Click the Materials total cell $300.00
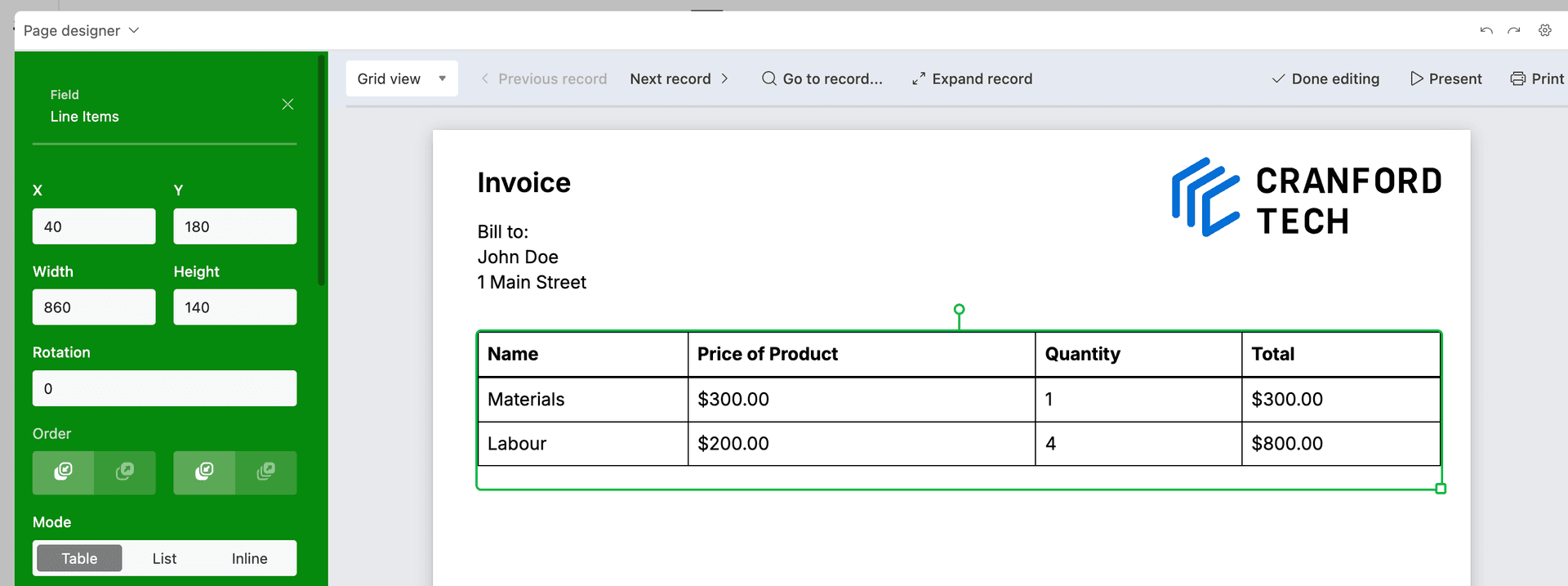Viewport: 1568px width, 586px height. 1341,400
